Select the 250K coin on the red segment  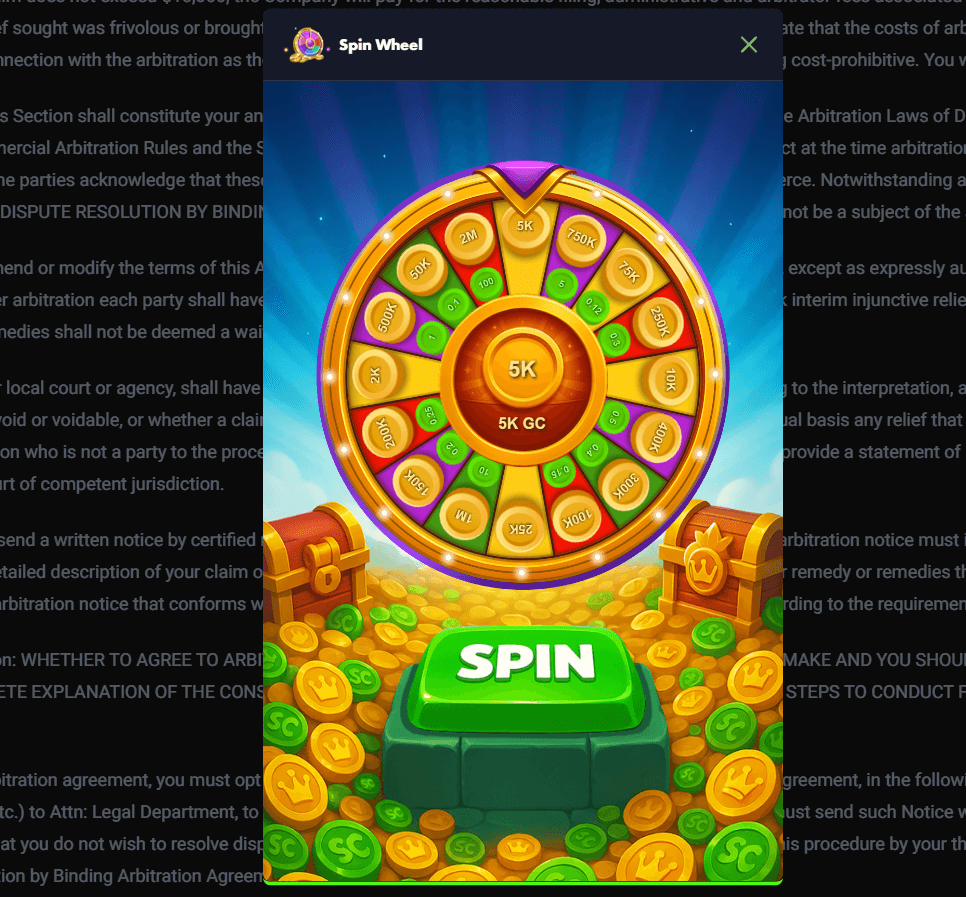point(659,322)
